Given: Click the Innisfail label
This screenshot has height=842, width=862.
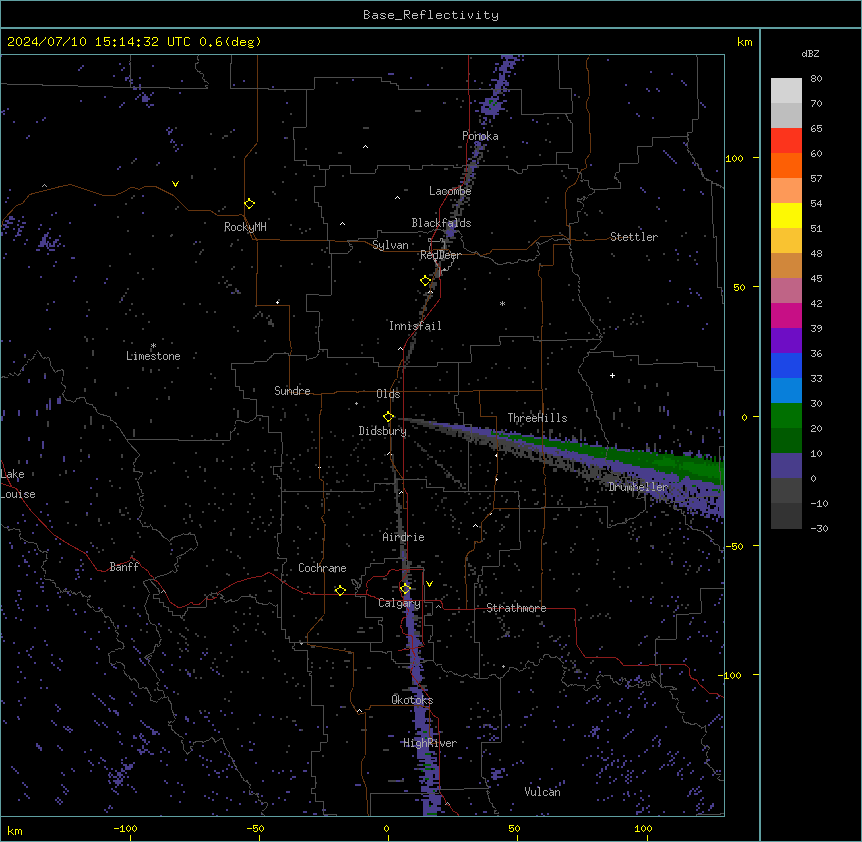Looking at the screenshot, I should coord(415,326).
